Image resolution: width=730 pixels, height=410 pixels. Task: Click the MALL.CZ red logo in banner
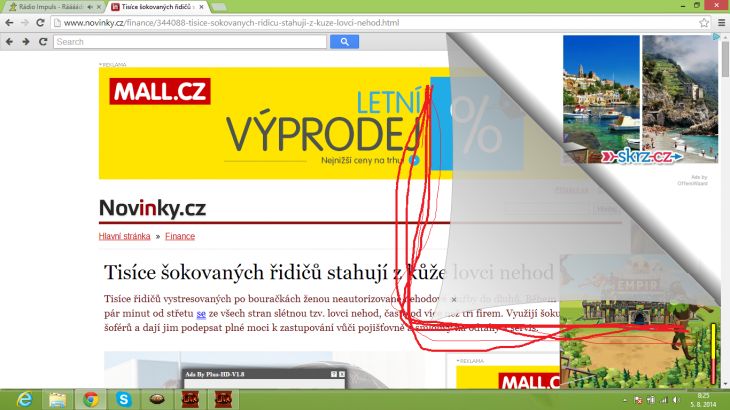pyautogui.click(x=160, y=91)
